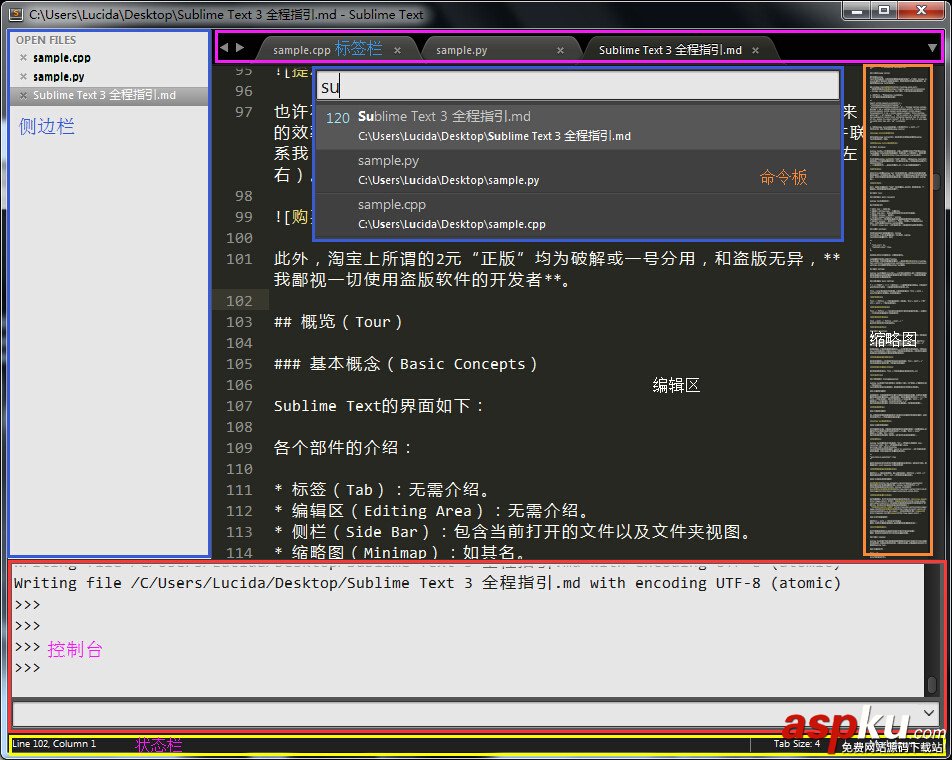Screen dimensions: 952x760
Task: Click the heading '## 概览 ( Tour )'
Action: [x=338, y=322]
